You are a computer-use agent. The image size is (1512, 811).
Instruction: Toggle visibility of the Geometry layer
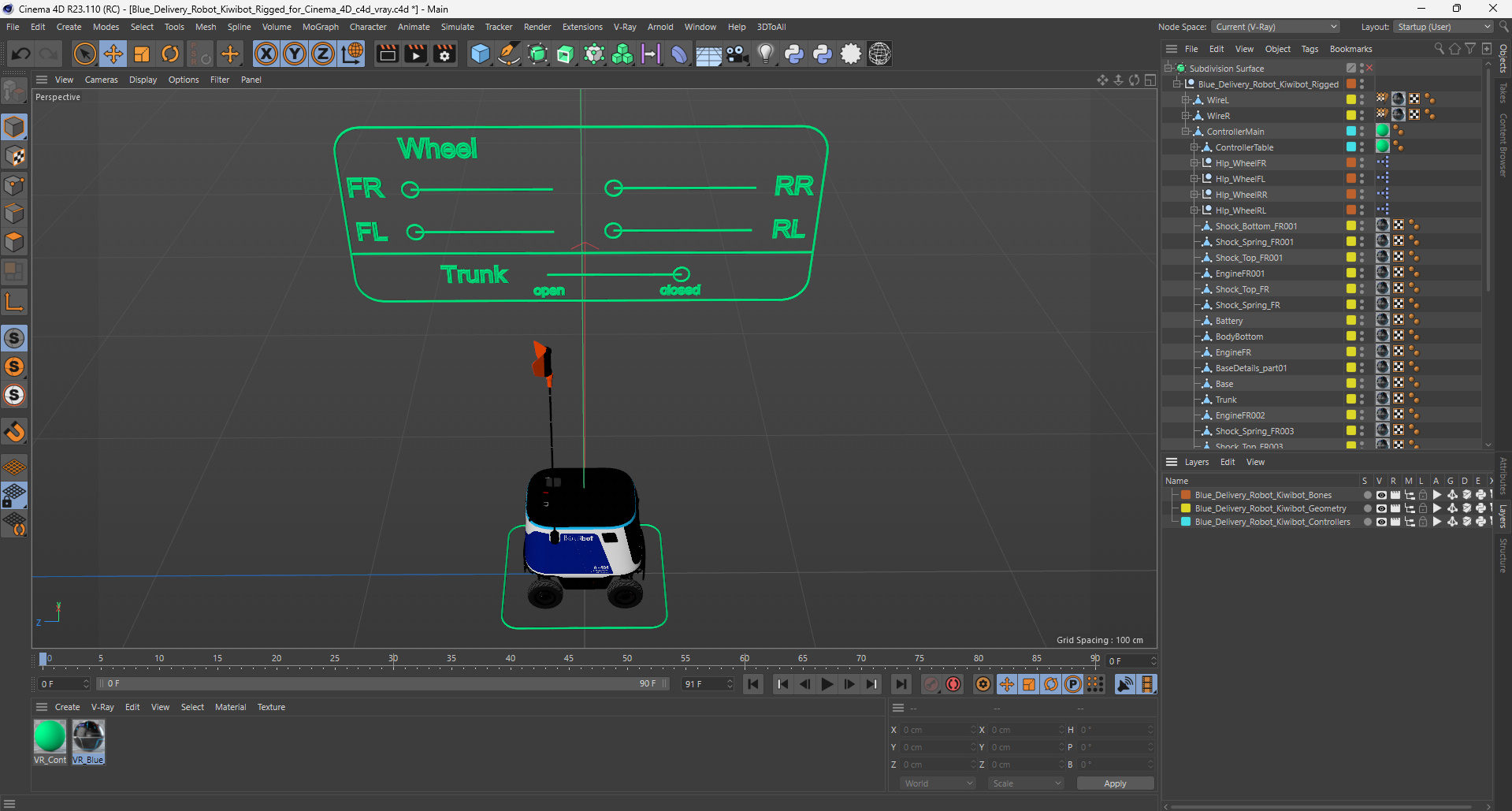[x=1380, y=508]
